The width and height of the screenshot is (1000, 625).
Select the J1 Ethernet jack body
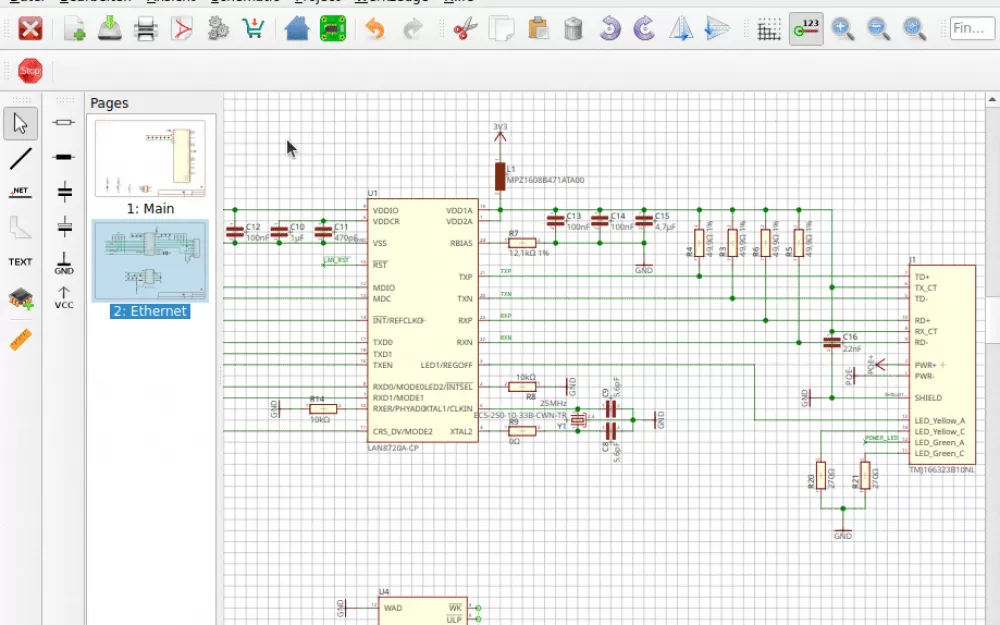tap(942, 365)
